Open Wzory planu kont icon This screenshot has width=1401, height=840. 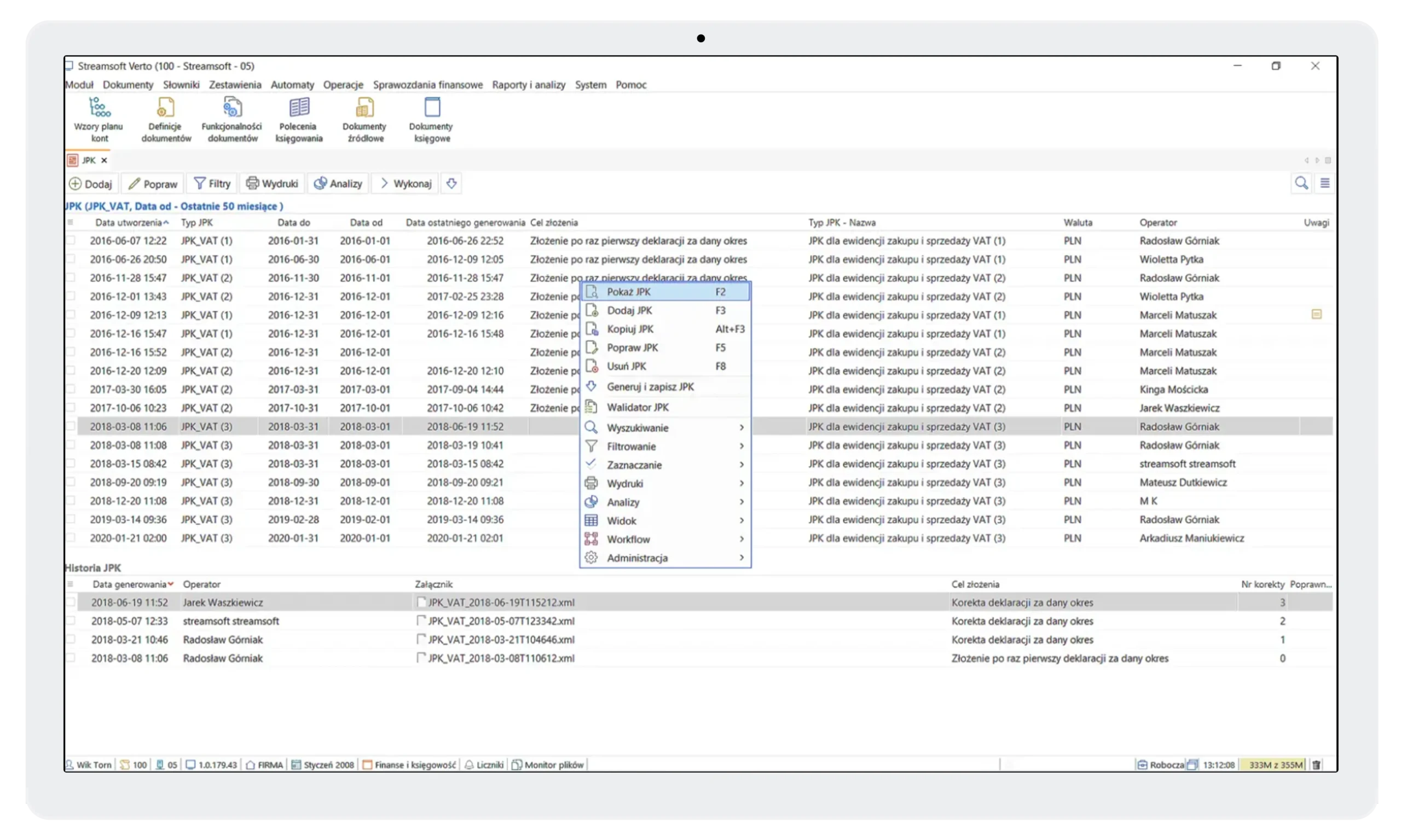tap(99, 108)
